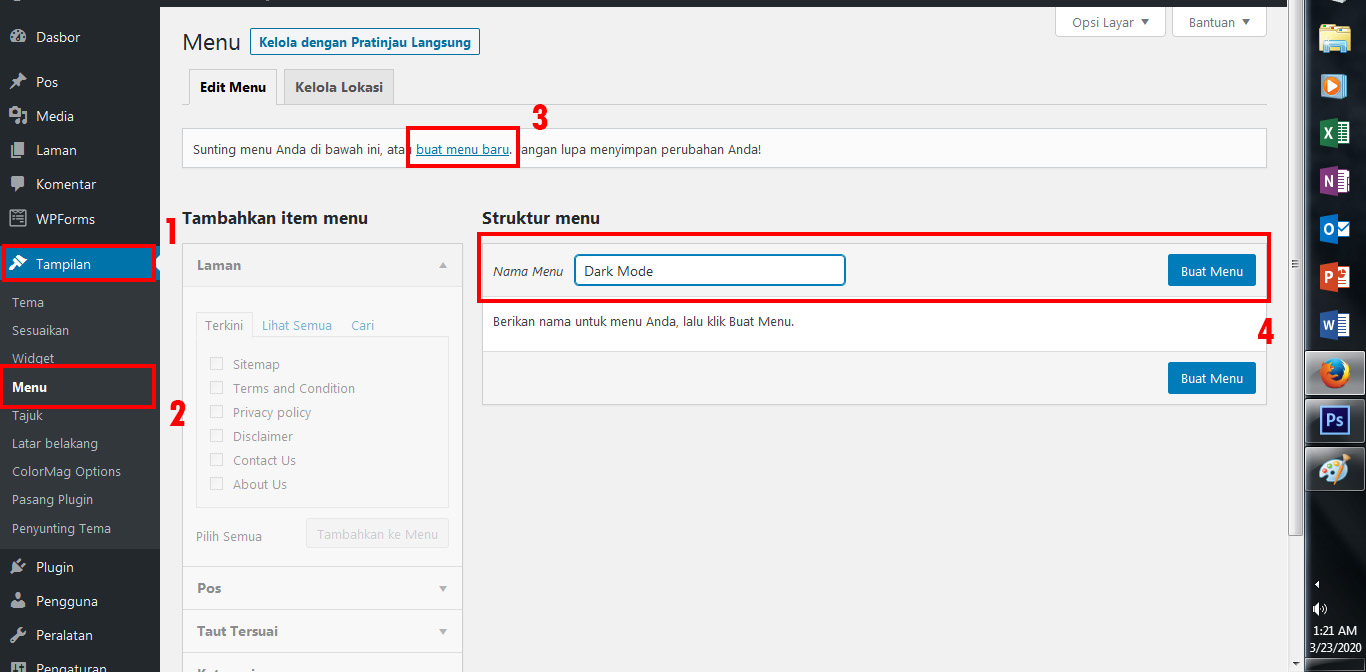Click the Dasbor dashboard icon
Image resolution: width=1366 pixels, height=672 pixels.
pyautogui.click(x=17, y=37)
